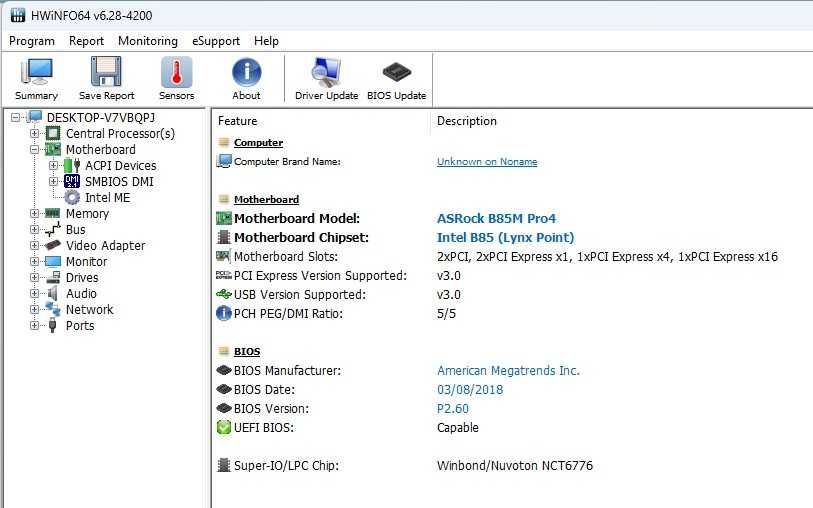This screenshot has width=813, height=508.
Task: Open the Report menu
Action: coord(86,41)
